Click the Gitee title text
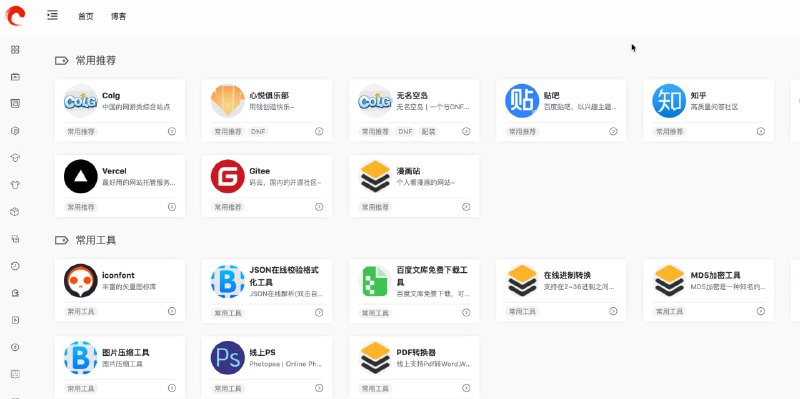The image size is (800, 399). click(x=260, y=171)
